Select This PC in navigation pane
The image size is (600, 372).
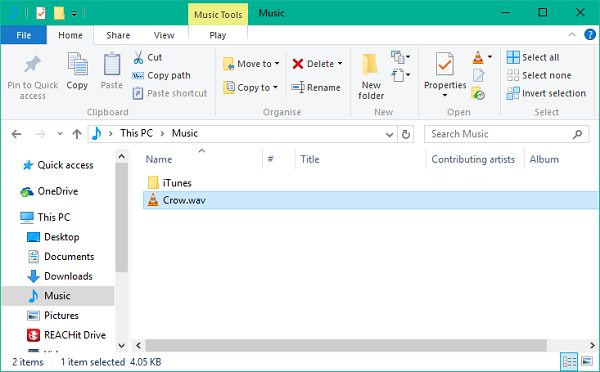pyautogui.click(x=45, y=217)
